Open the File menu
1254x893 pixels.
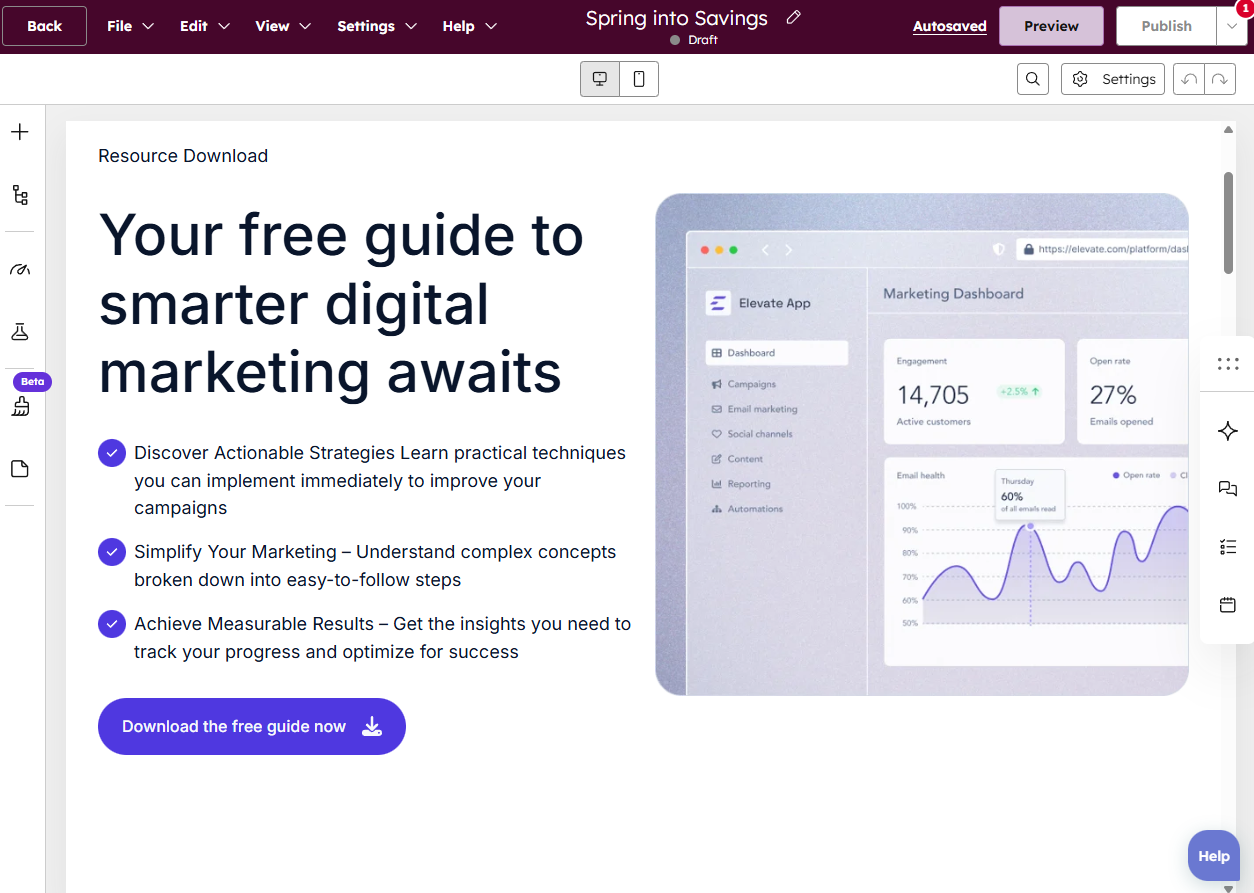coord(130,26)
